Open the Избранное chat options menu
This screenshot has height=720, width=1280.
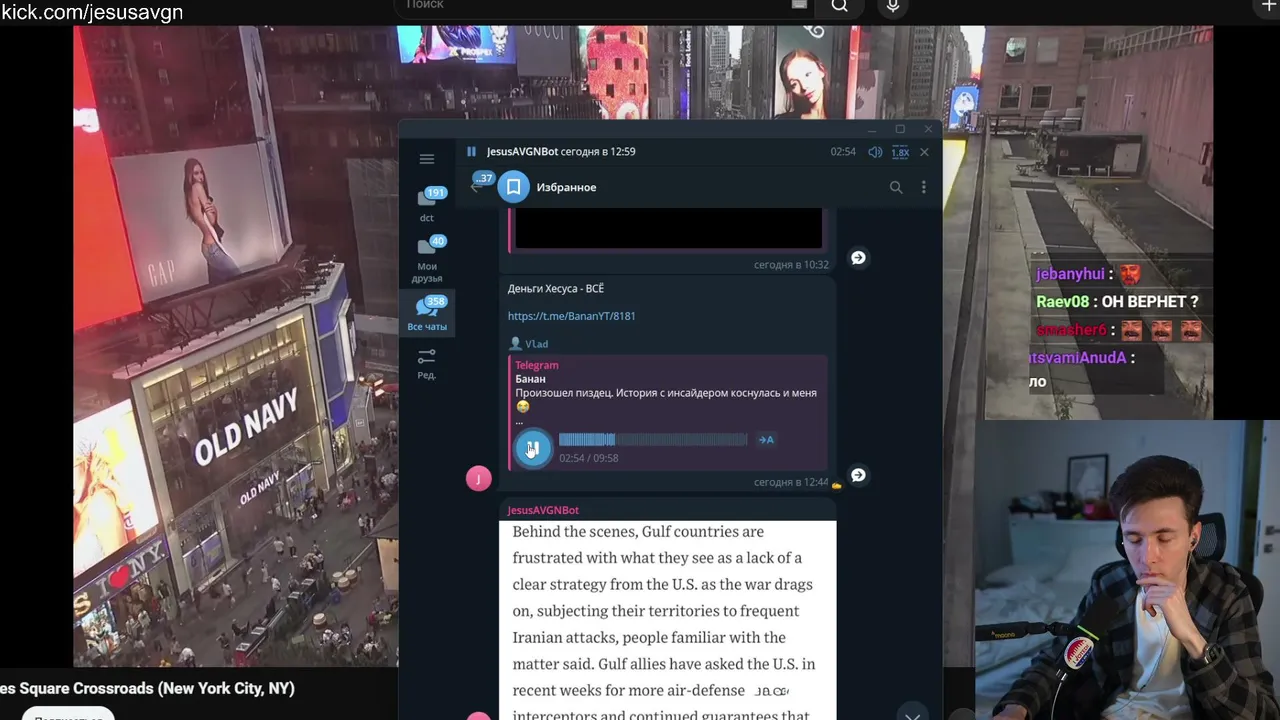click(923, 187)
